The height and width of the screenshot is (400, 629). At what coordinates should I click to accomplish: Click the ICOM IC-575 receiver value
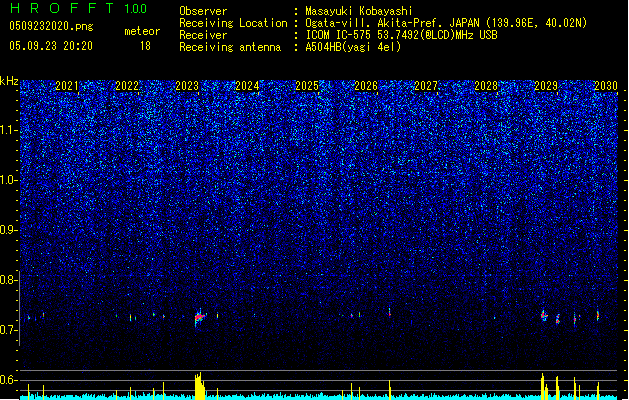pyautogui.click(x=402, y=35)
